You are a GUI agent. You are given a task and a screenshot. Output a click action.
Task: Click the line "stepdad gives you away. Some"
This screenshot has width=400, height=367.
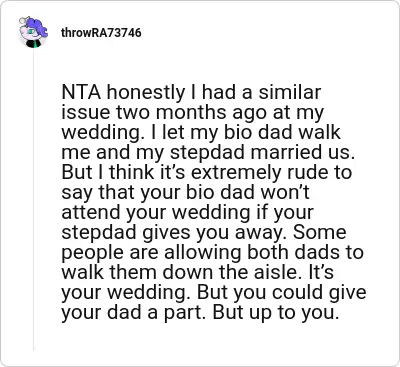pyautogui.click(x=204, y=232)
